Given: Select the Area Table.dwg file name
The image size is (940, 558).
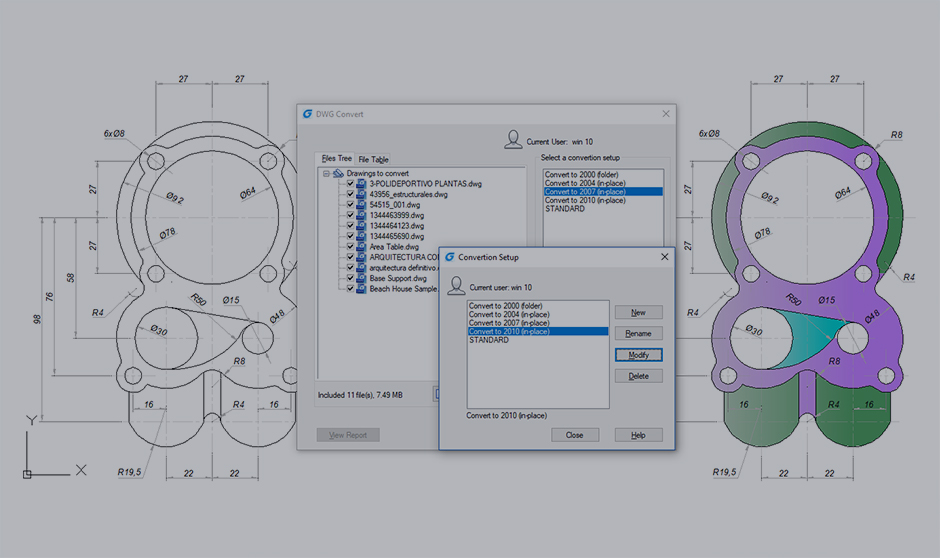Looking at the screenshot, I should [x=394, y=247].
